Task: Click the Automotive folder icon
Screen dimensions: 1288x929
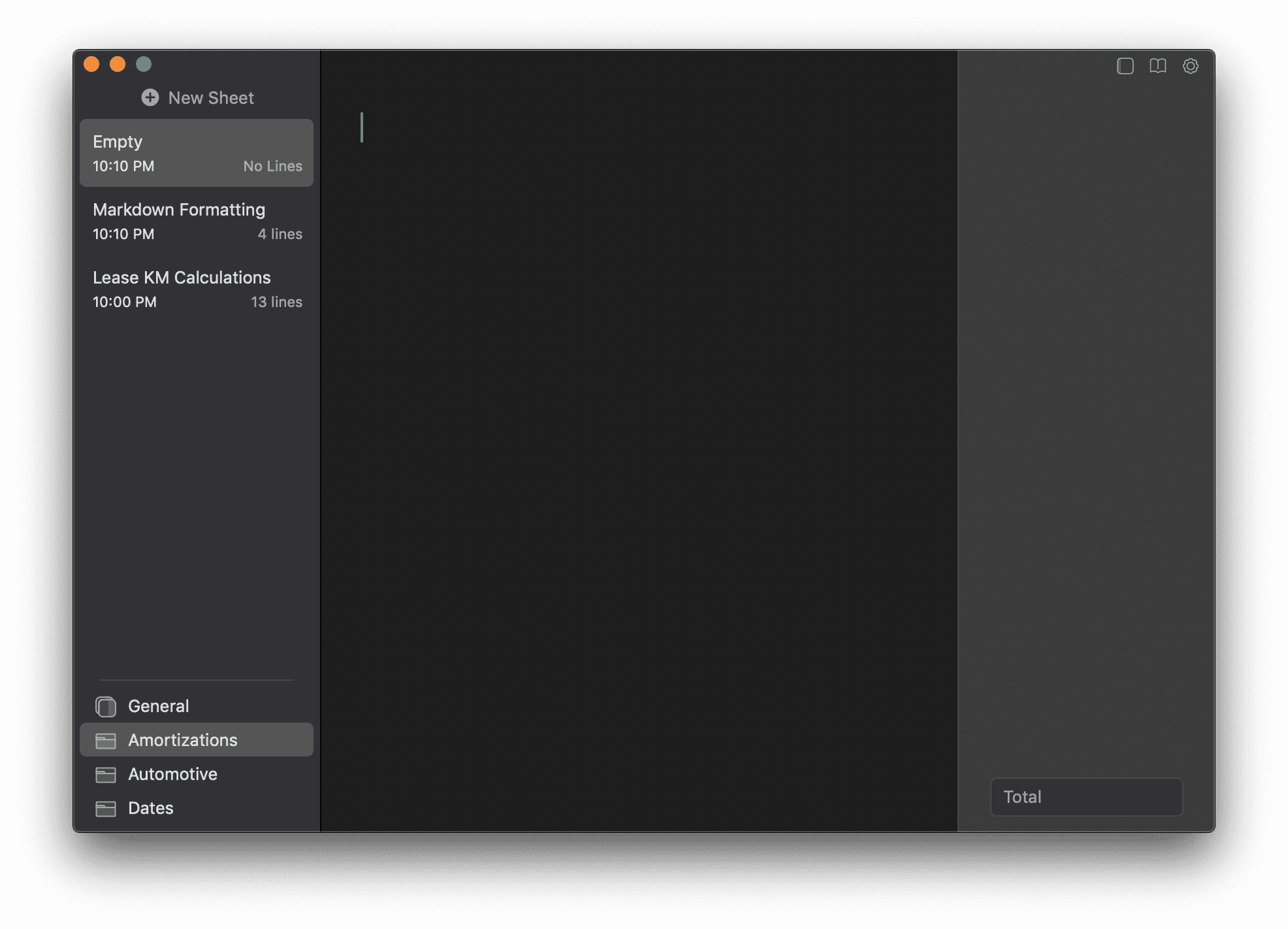Action: [x=106, y=774]
